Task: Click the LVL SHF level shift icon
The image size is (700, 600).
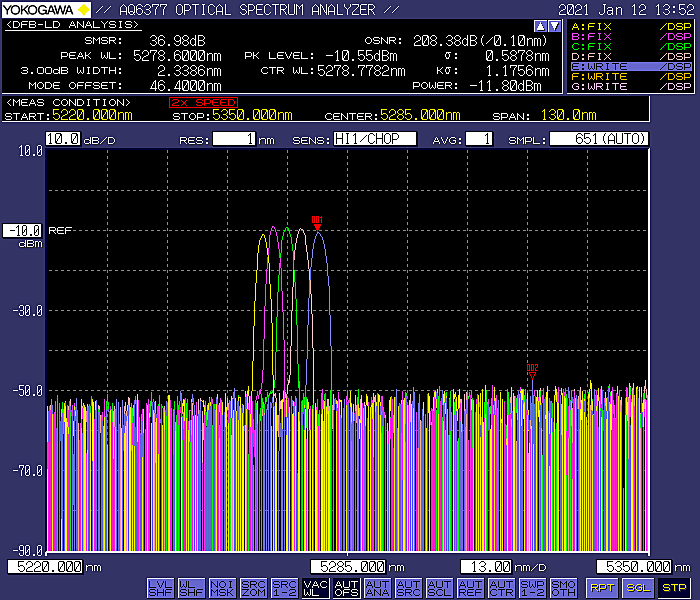Action: (x=160, y=587)
